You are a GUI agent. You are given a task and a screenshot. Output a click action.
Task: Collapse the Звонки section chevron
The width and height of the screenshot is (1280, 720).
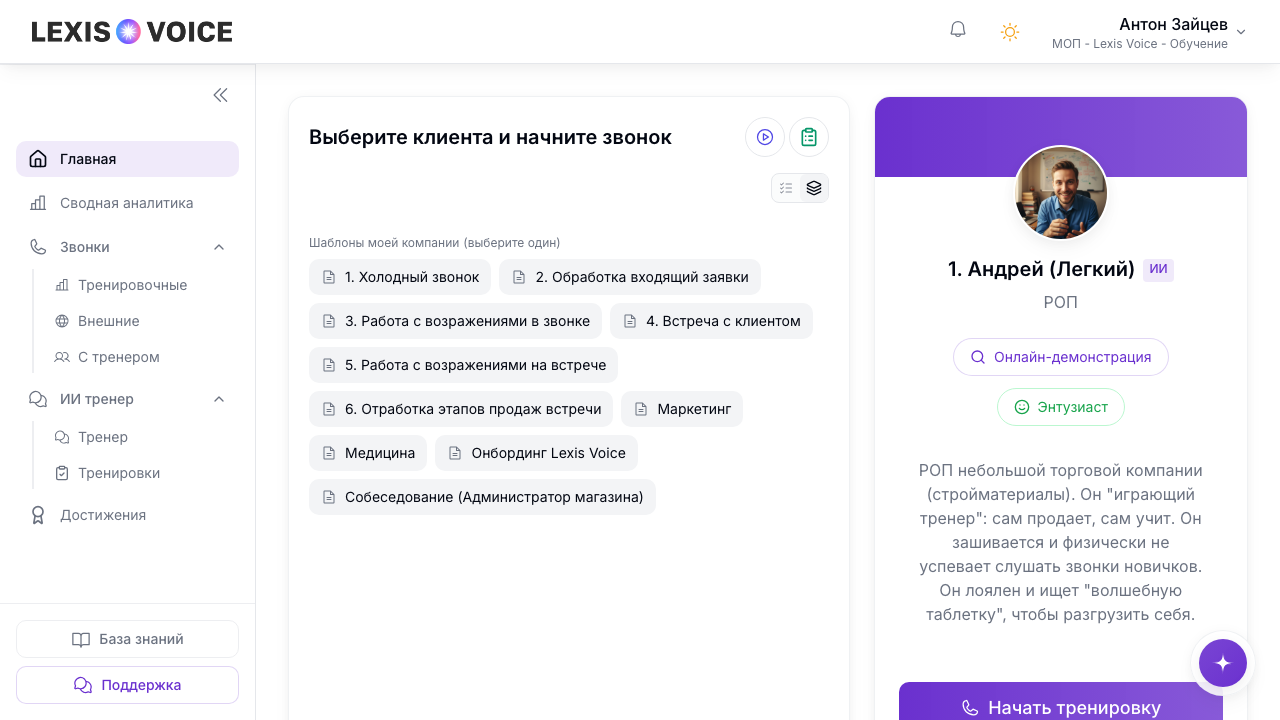click(x=219, y=247)
